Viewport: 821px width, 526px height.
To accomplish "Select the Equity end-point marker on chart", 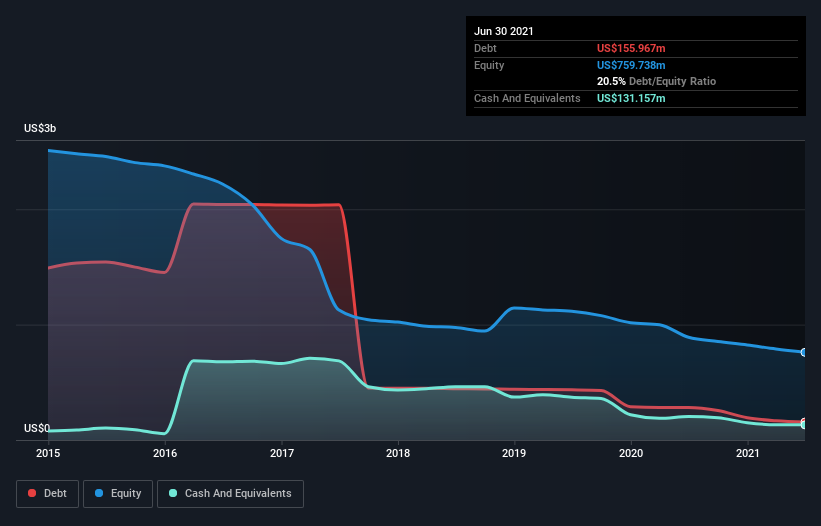I will tap(804, 352).
